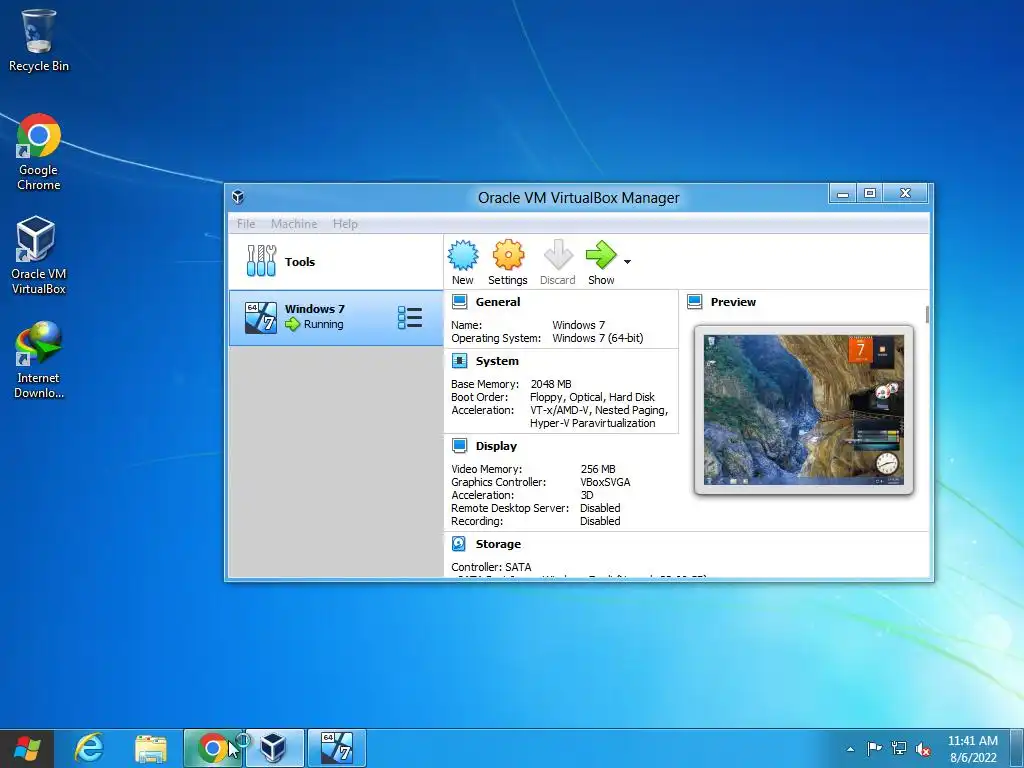Click the Discard toolbar icon
1024x768 pixels.
(x=558, y=255)
